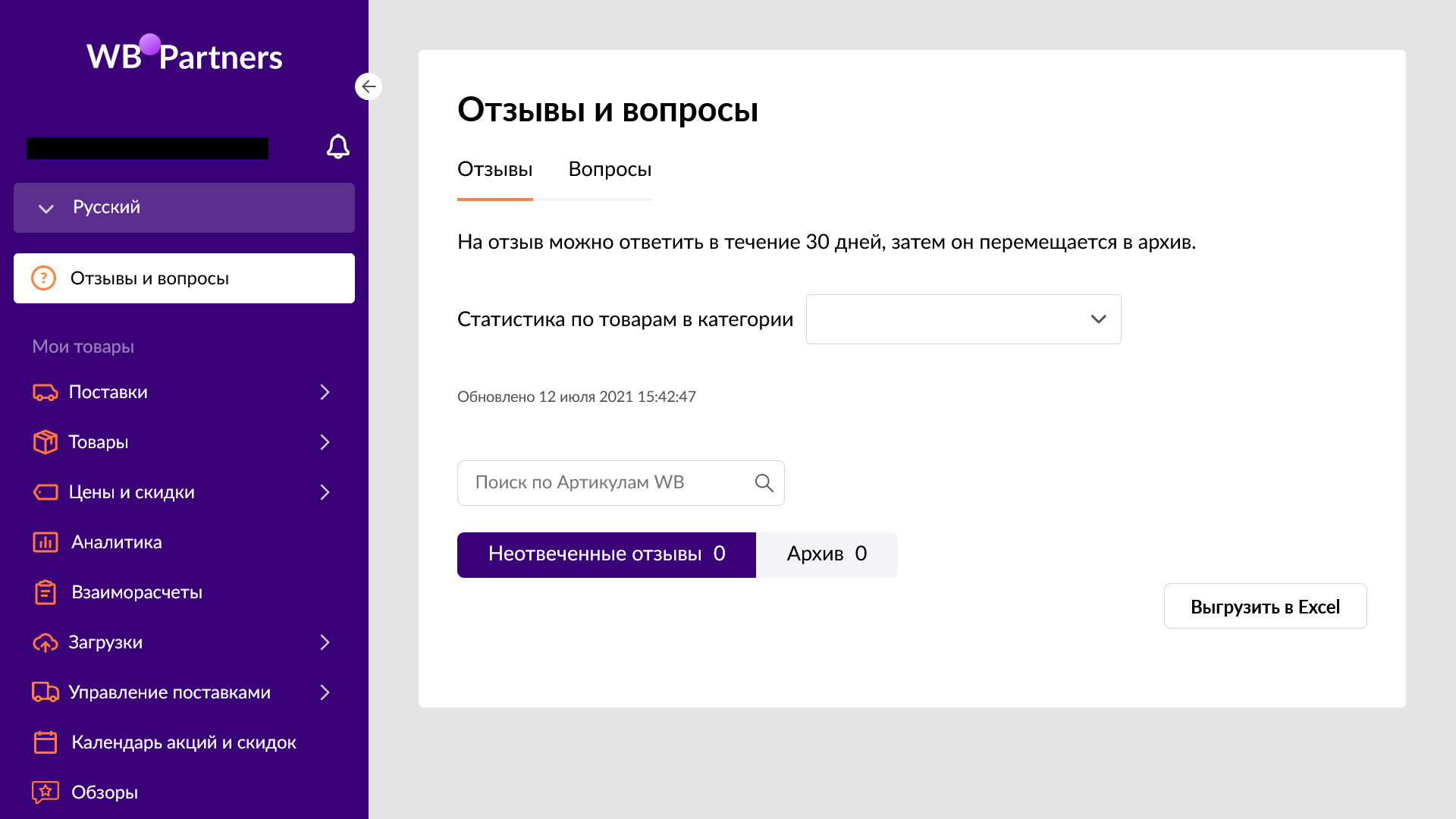Focus the Поиск по Артикулам WB field

[x=620, y=483]
